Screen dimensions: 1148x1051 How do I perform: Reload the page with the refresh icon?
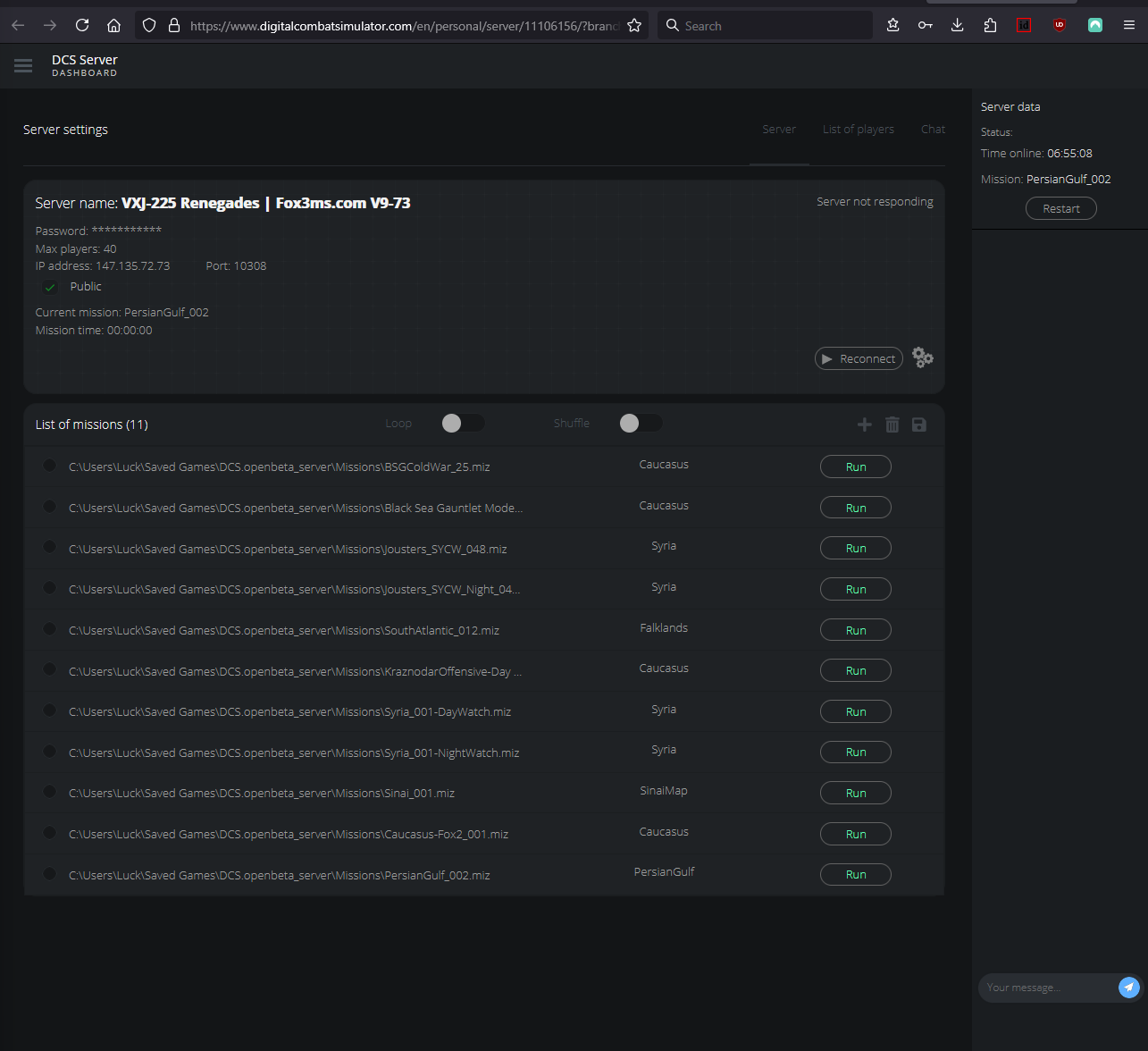82,25
